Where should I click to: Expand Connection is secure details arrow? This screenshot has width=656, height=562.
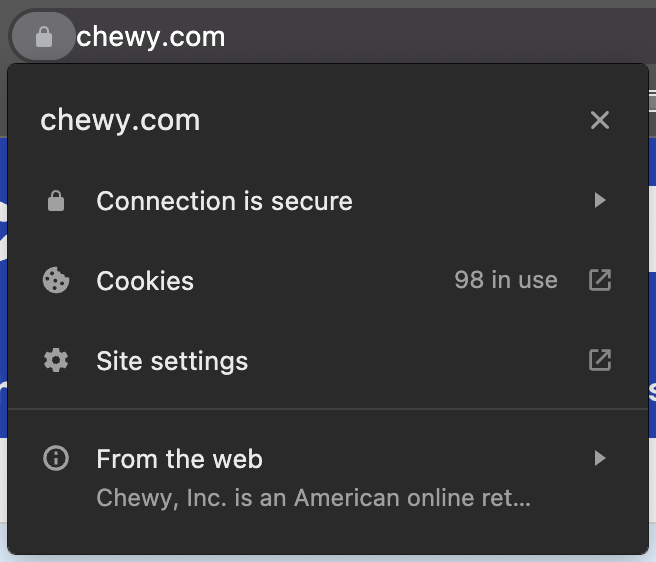600,200
